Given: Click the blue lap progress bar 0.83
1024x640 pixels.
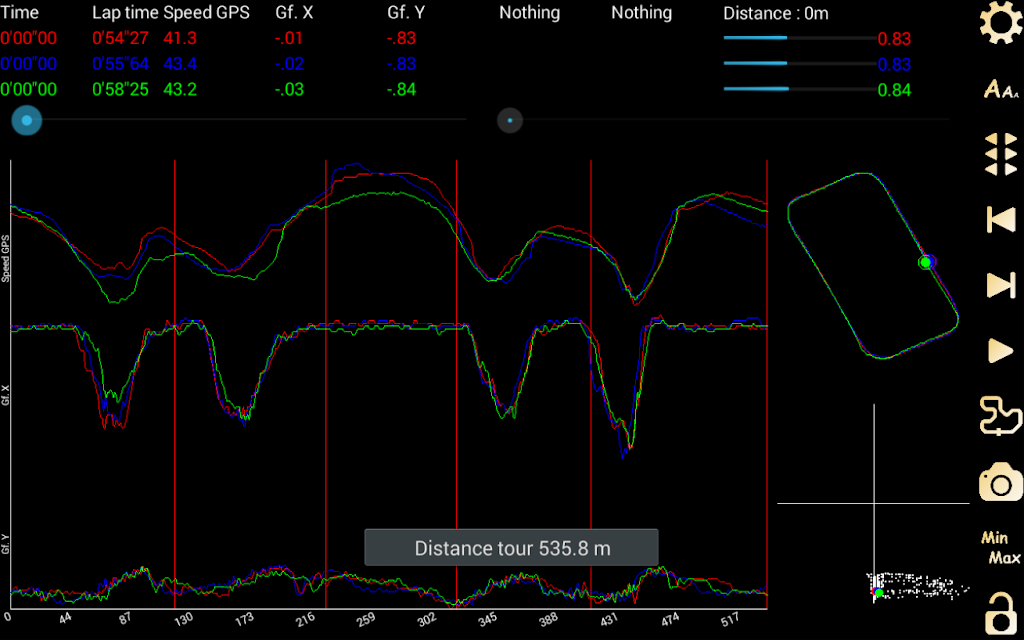Looking at the screenshot, I should click(x=800, y=63).
